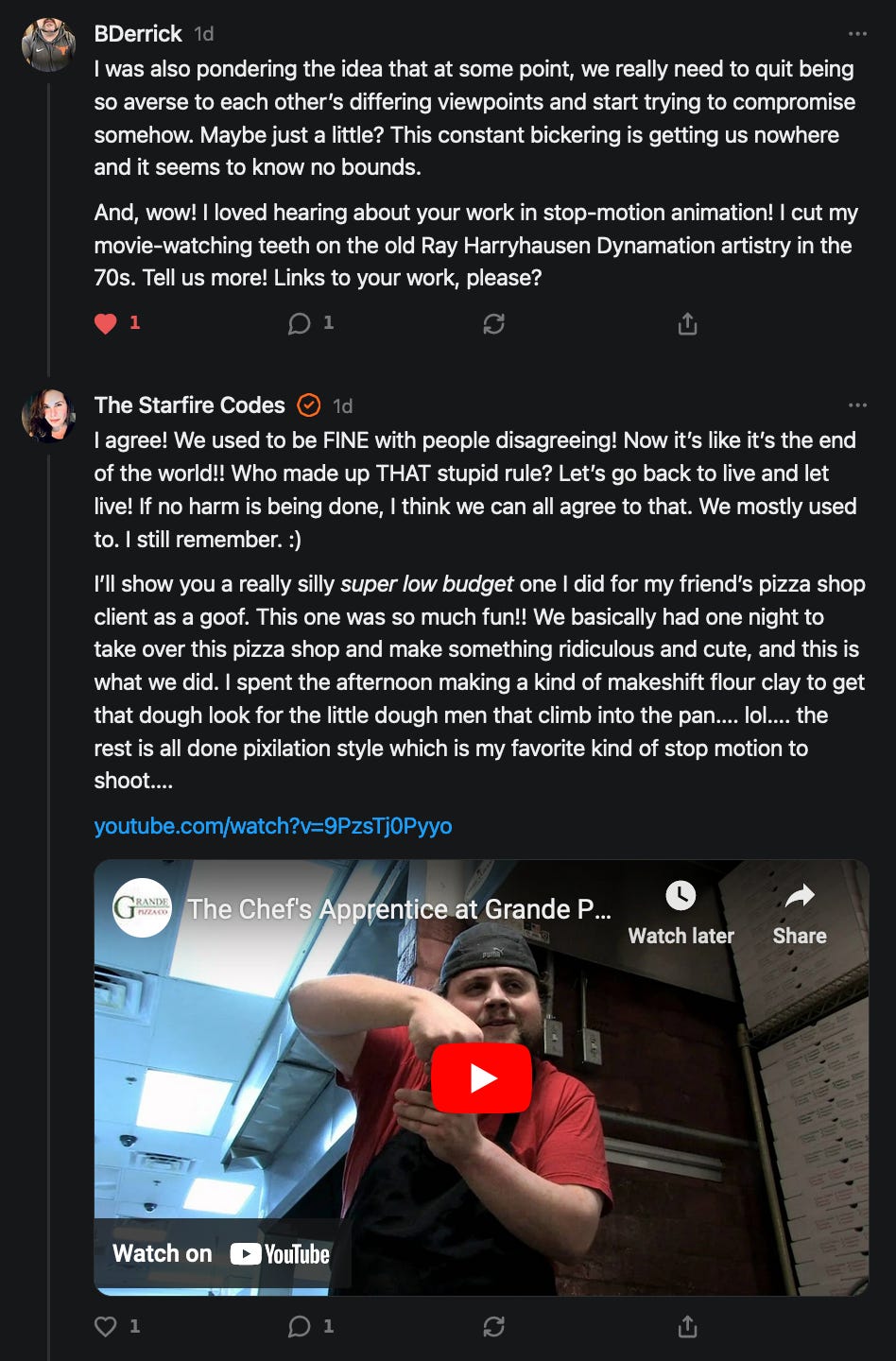The image size is (896, 1361).
Task: Play the embedded YouTube video
Action: (x=481, y=1077)
